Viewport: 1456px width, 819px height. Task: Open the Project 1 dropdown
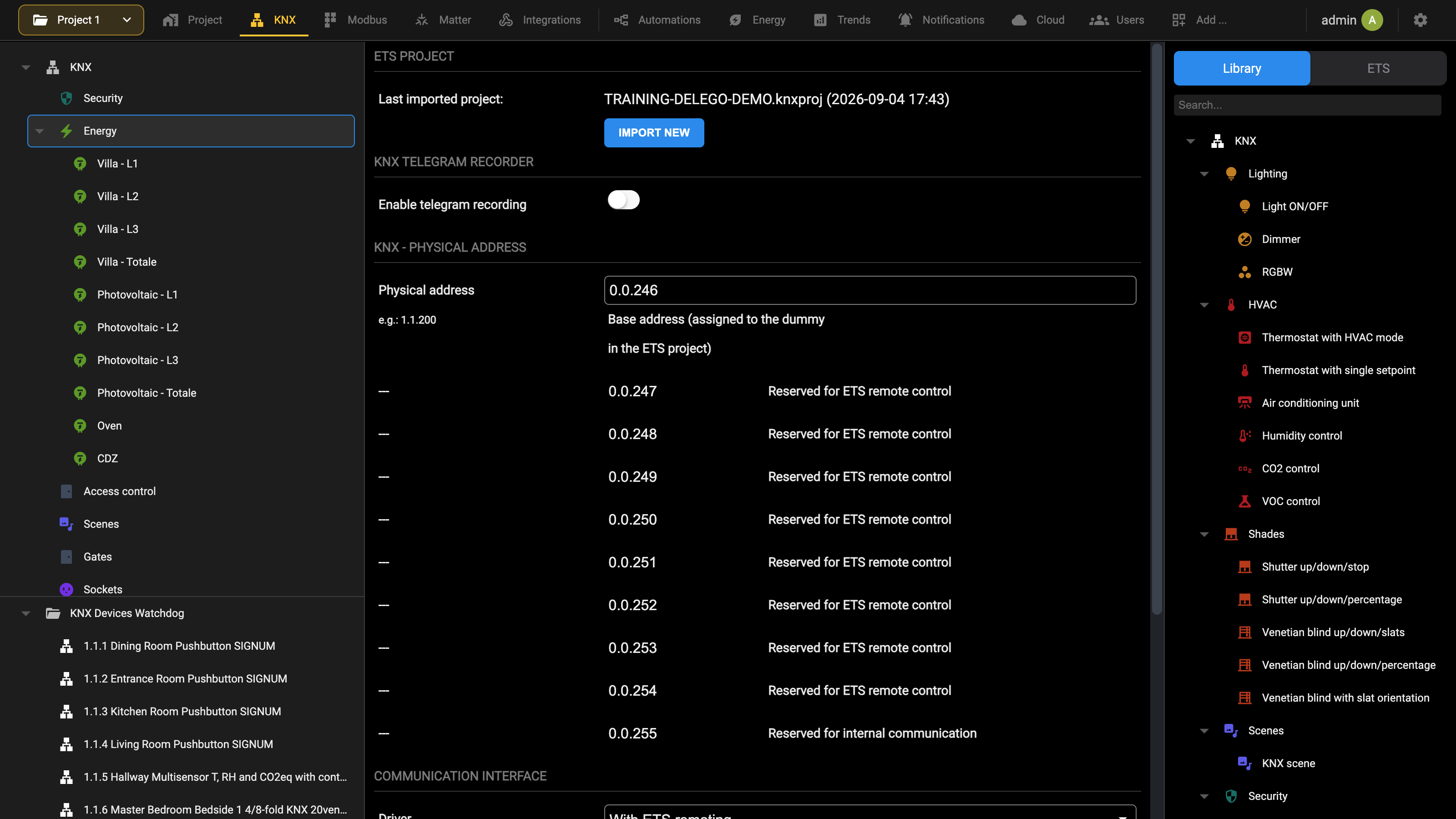pyautogui.click(x=81, y=20)
